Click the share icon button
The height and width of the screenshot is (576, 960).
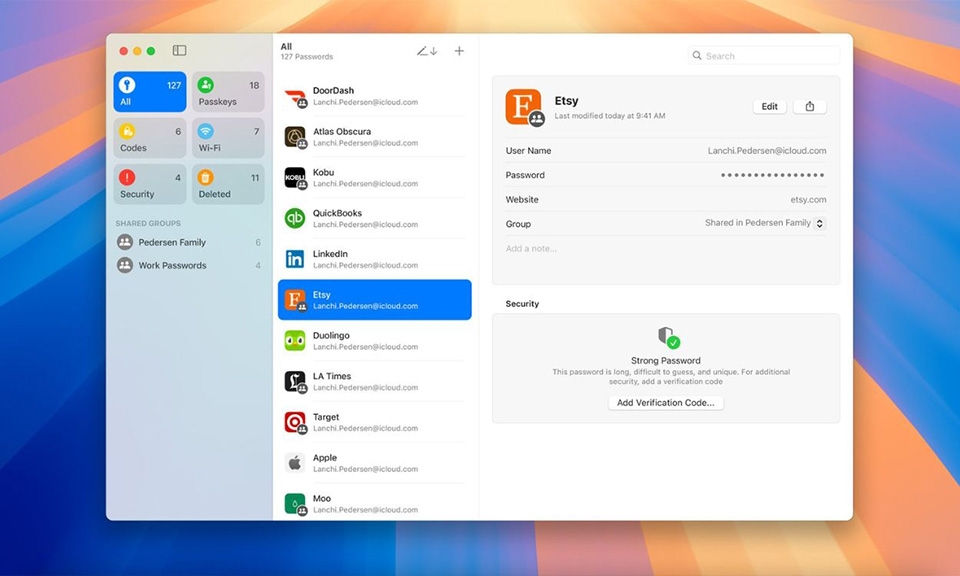click(x=809, y=107)
